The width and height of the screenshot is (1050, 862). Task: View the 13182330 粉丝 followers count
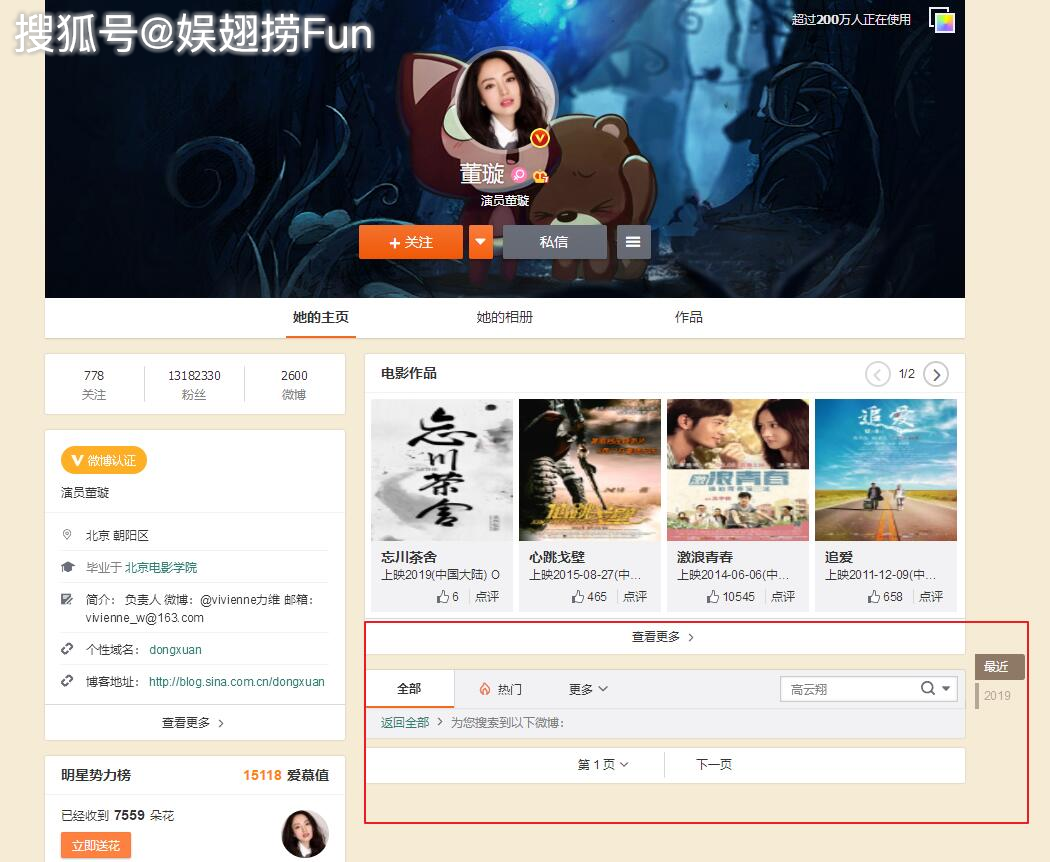(x=194, y=384)
